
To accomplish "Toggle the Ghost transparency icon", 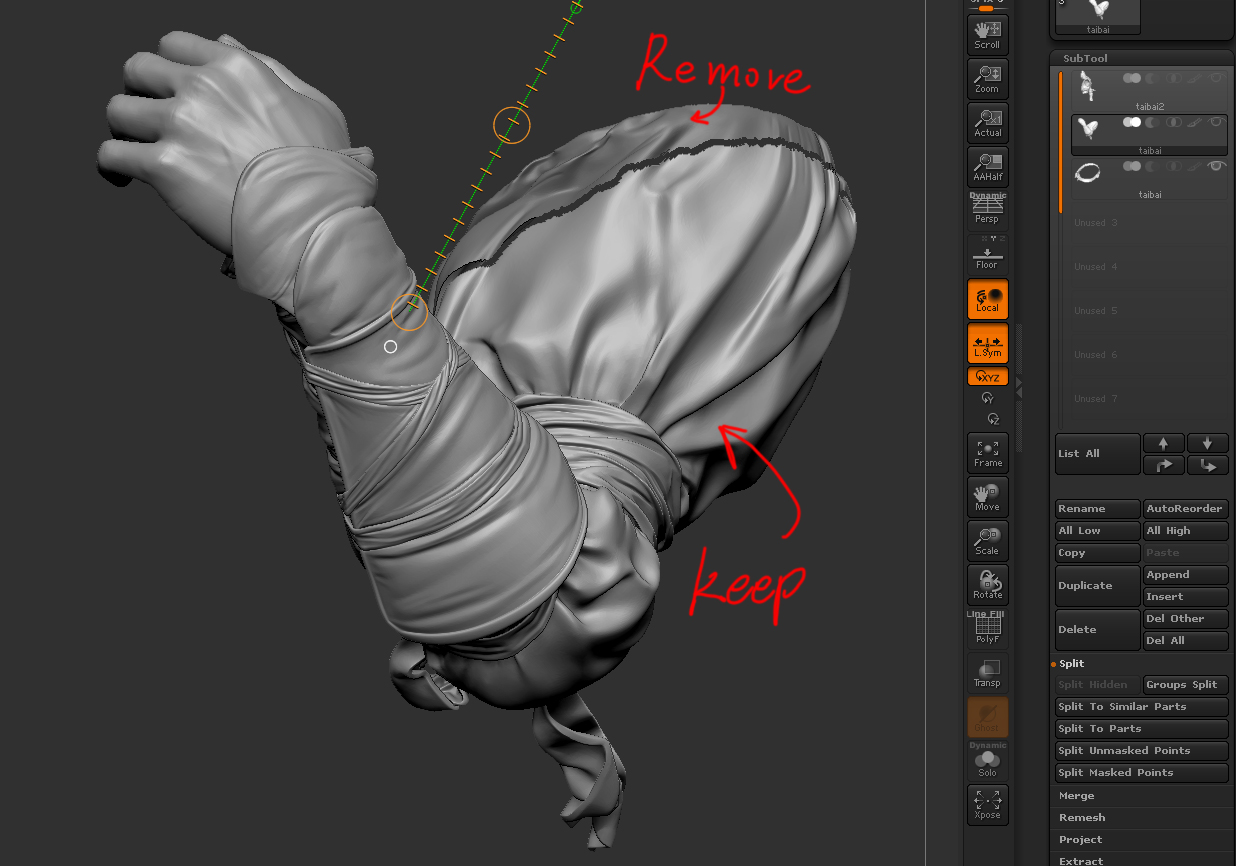I will 987,717.
